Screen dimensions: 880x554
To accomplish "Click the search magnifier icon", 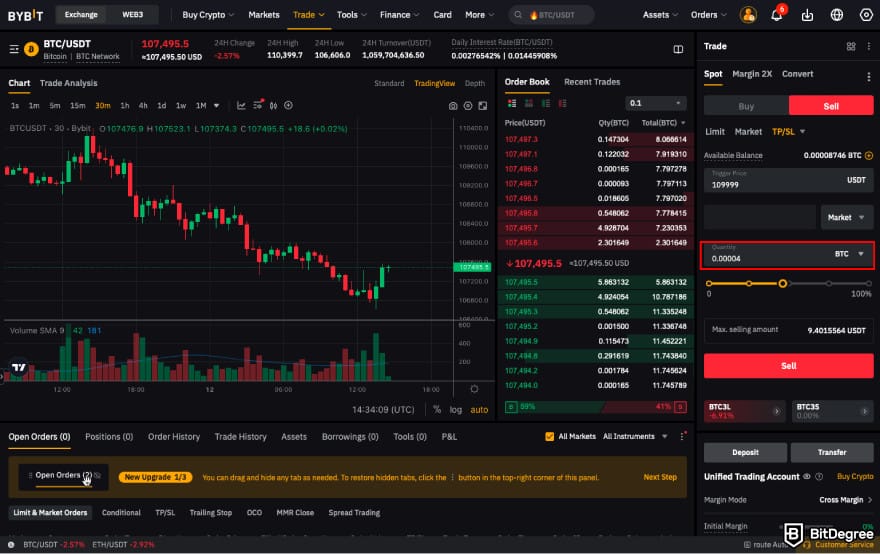I will coord(518,15).
